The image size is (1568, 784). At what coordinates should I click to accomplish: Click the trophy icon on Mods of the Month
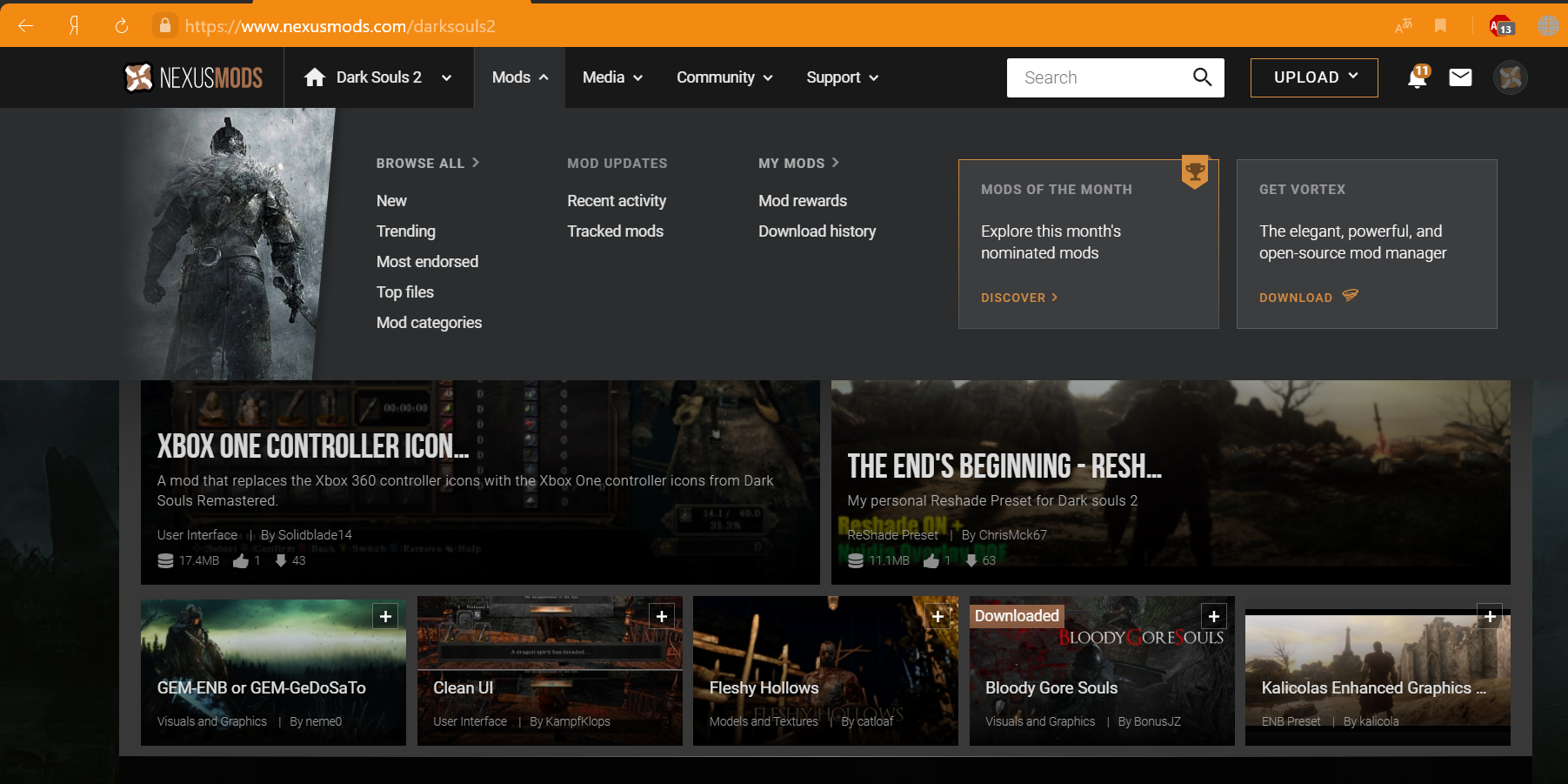1195,171
